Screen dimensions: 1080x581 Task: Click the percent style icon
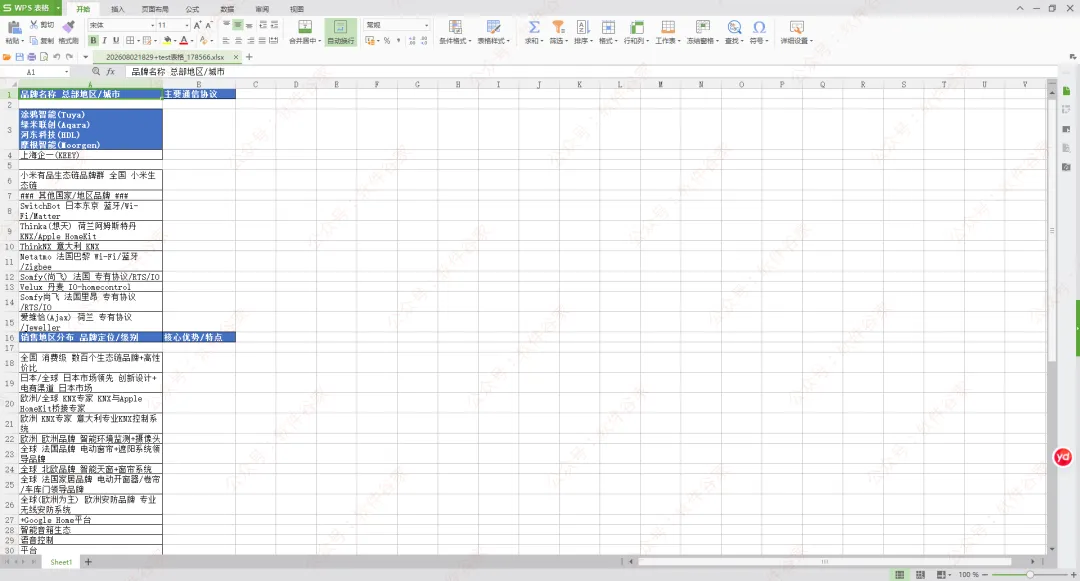click(x=387, y=41)
